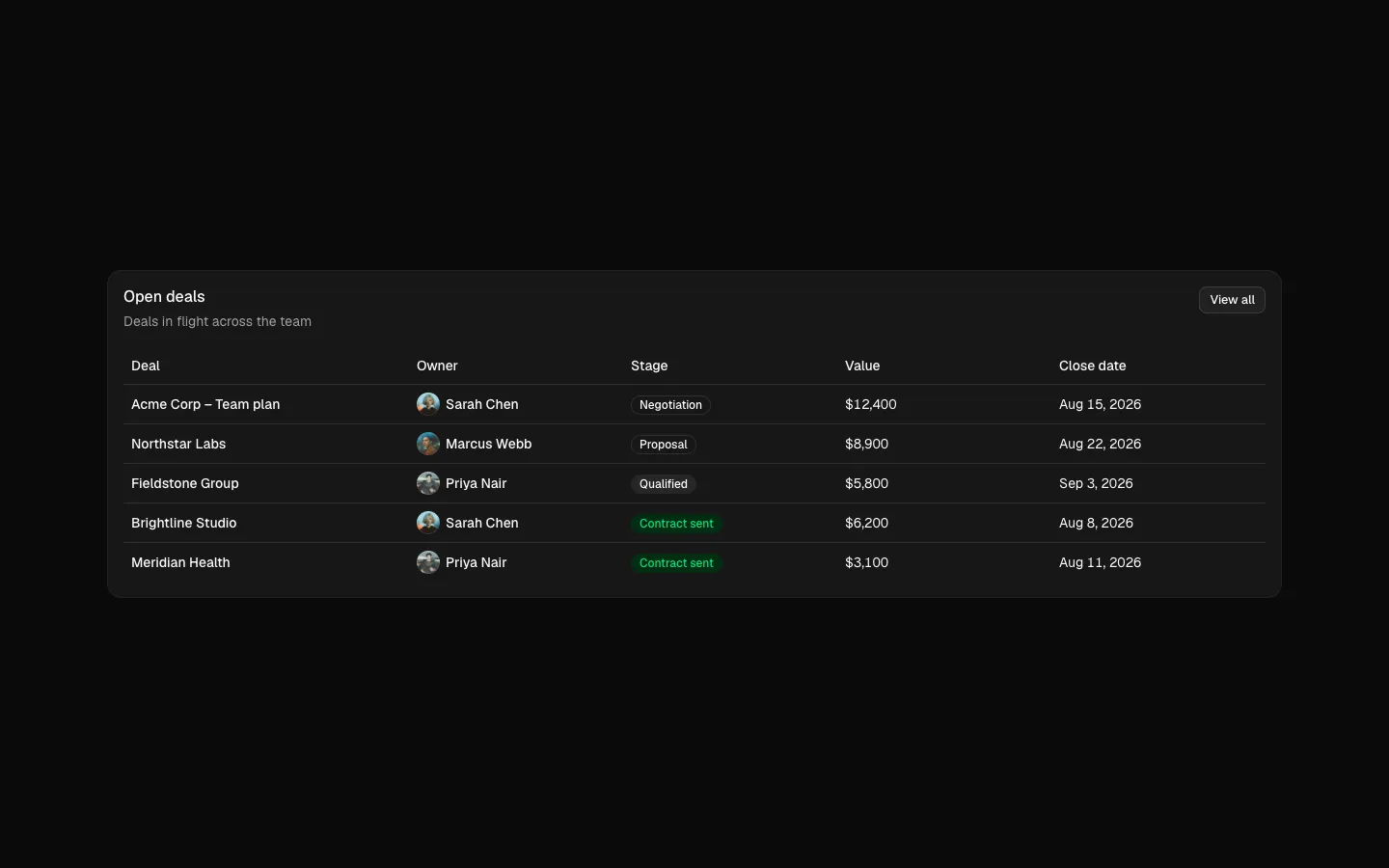1389x868 pixels.
Task: Click the Qualified stage badge
Action: click(664, 484)
